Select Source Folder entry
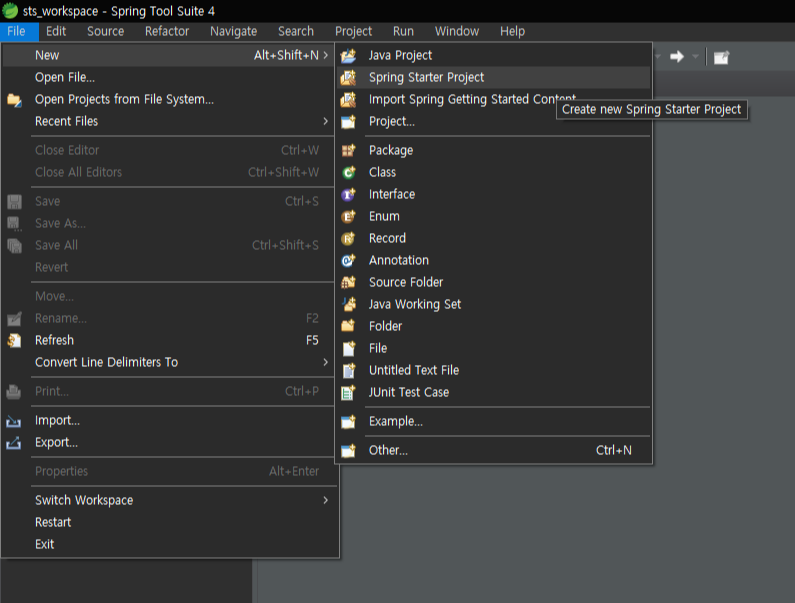795x603 pixels. point(493,282)
